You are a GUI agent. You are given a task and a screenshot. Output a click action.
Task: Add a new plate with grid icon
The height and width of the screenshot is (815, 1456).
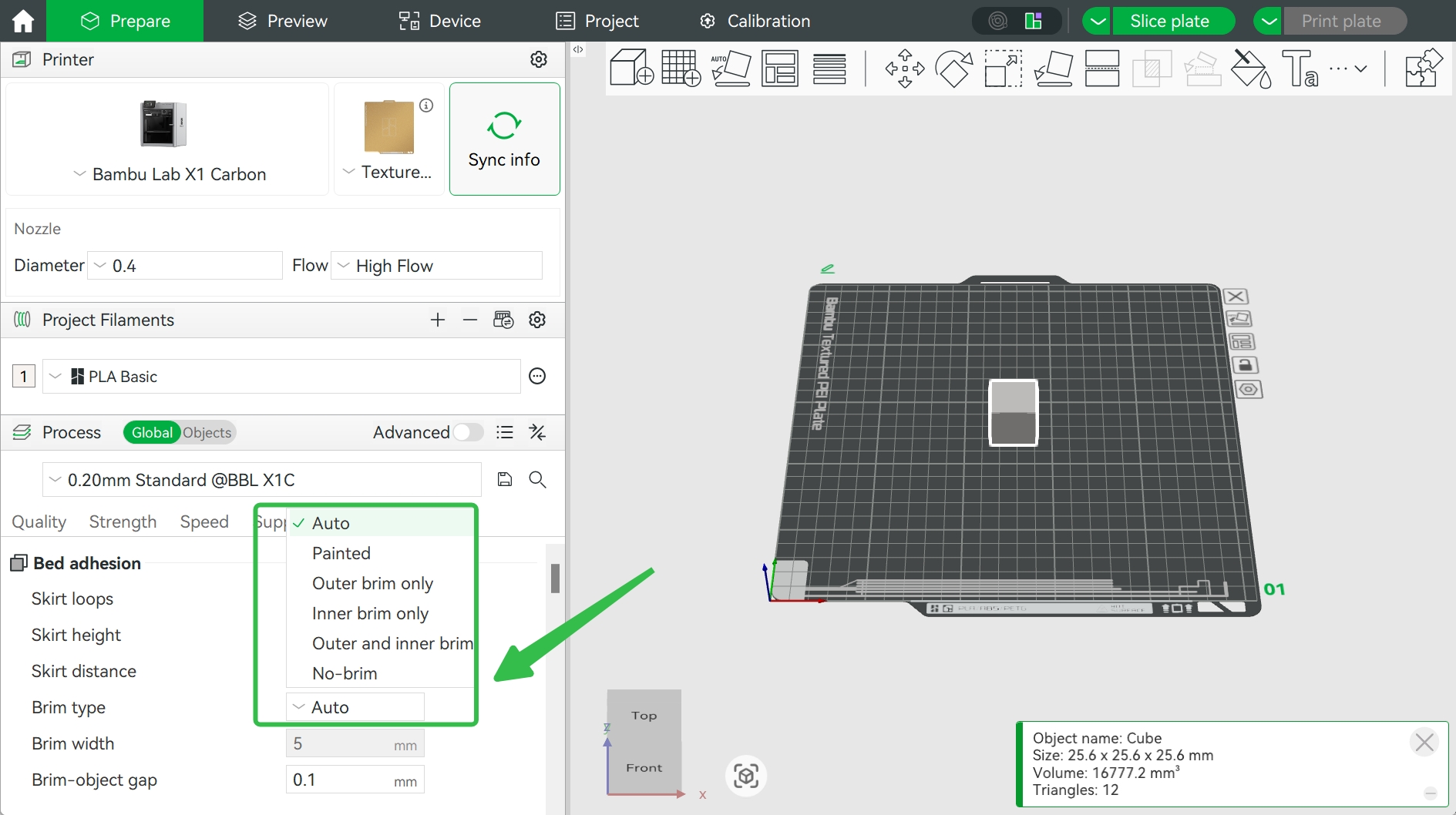pos(681,68)
